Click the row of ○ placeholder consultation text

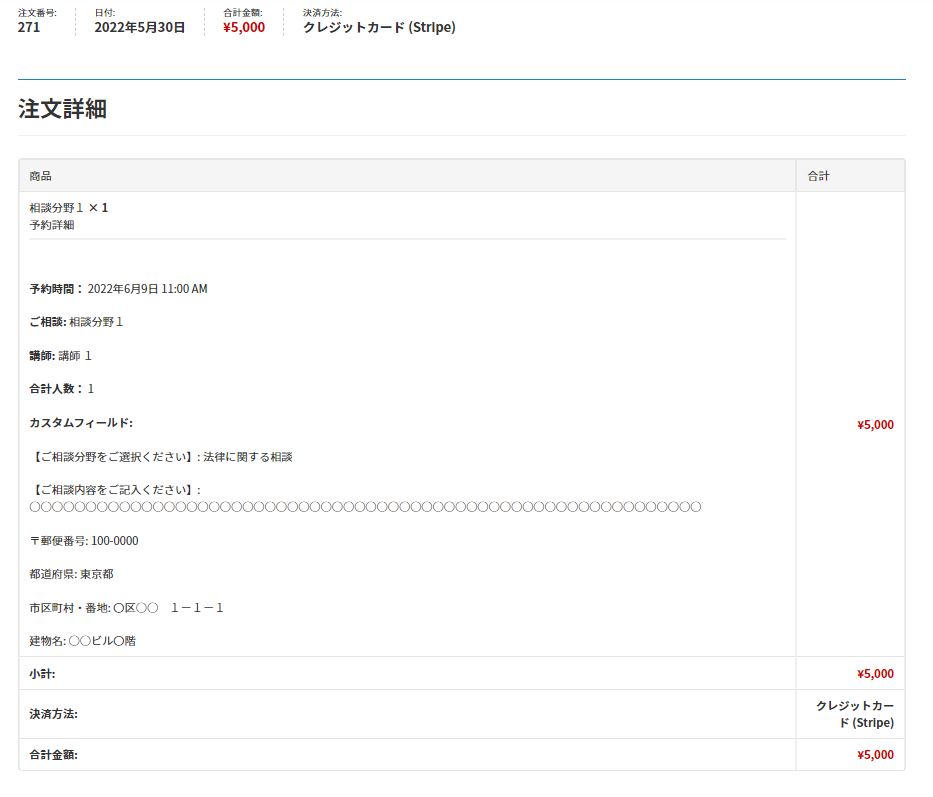point(365,507)
